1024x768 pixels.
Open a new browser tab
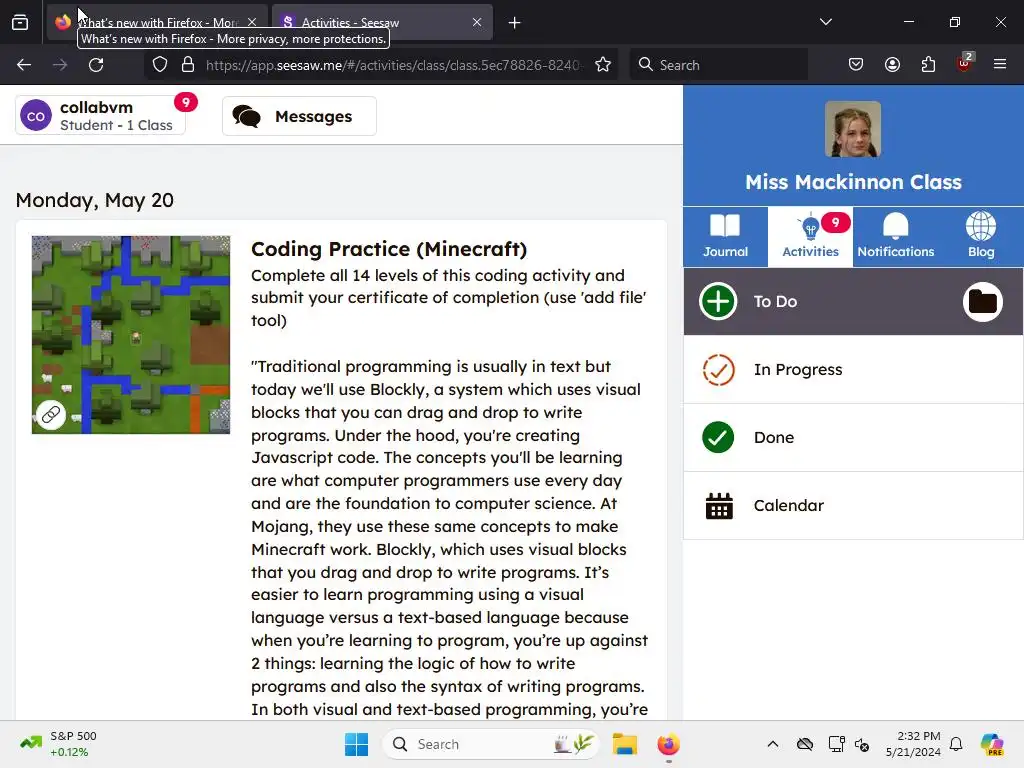coord(515,23)
